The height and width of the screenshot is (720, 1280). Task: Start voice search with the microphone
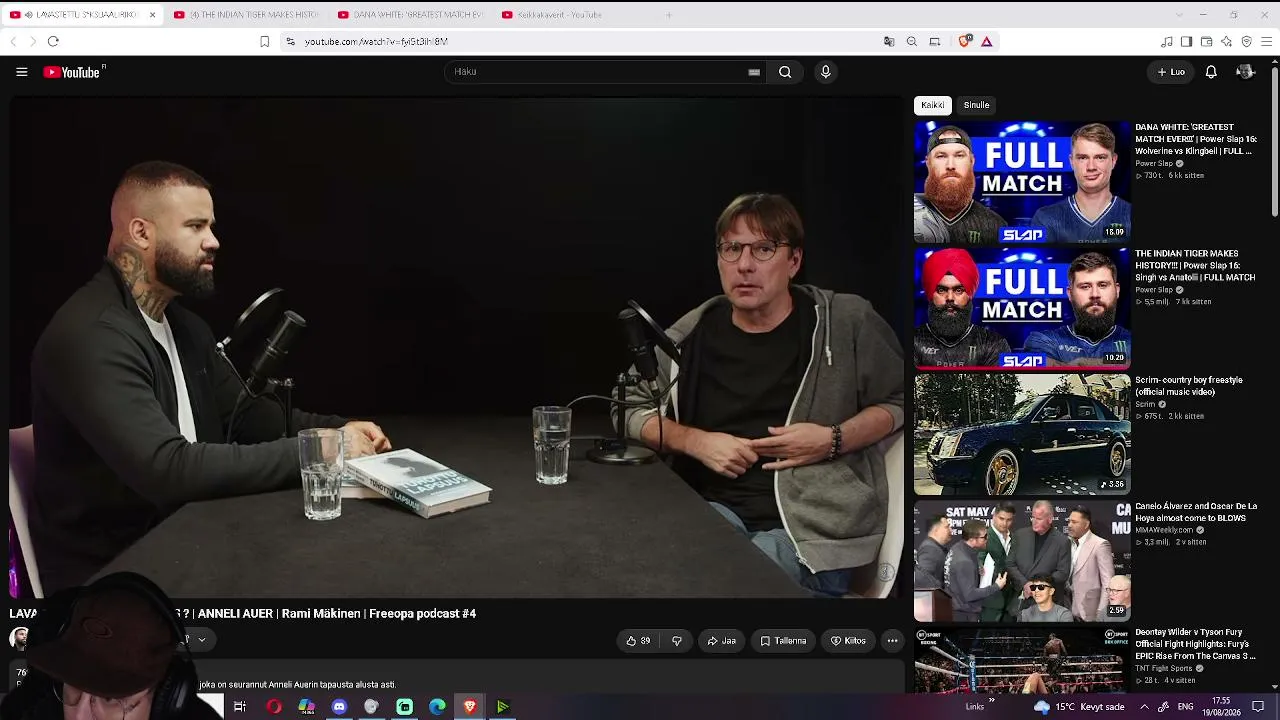point(825,72)
